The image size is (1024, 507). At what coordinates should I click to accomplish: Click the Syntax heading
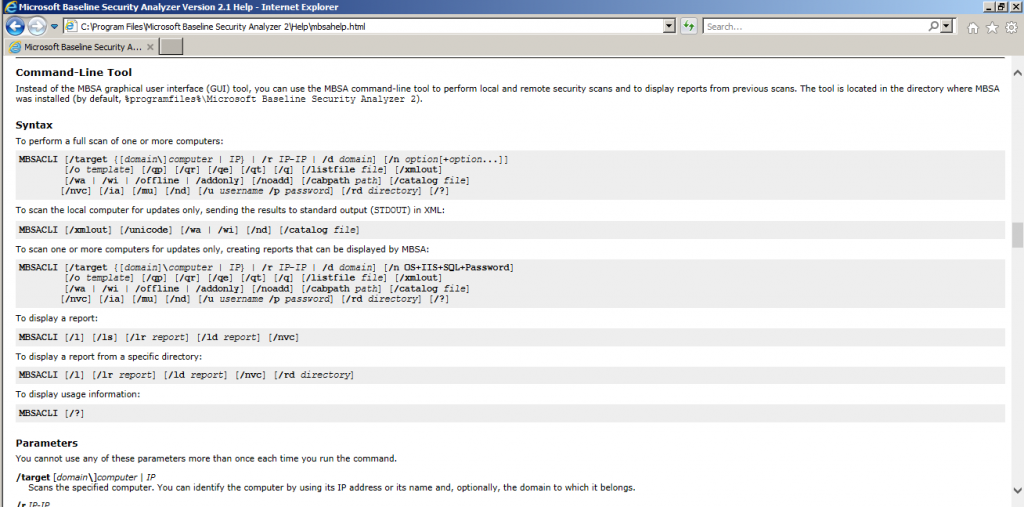(x=34, y=125)
